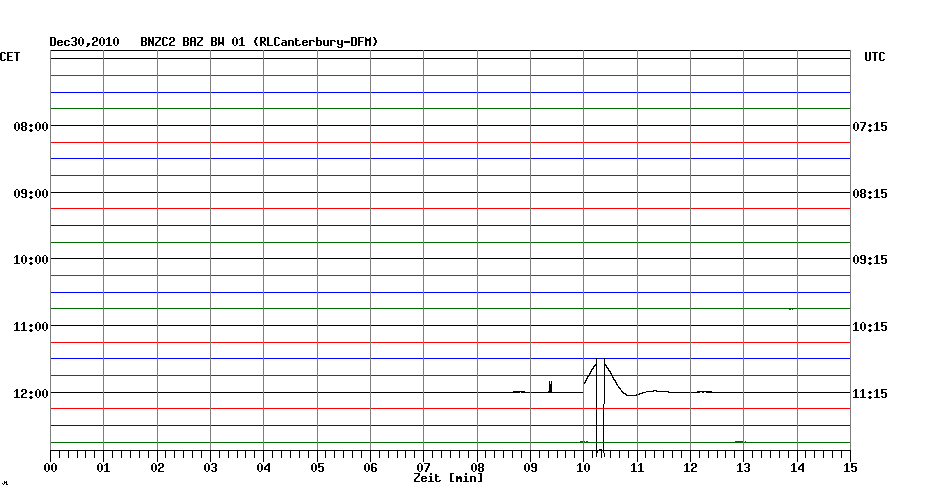
Task: Select the 00 minute tick label
Action: coord(51,467)
